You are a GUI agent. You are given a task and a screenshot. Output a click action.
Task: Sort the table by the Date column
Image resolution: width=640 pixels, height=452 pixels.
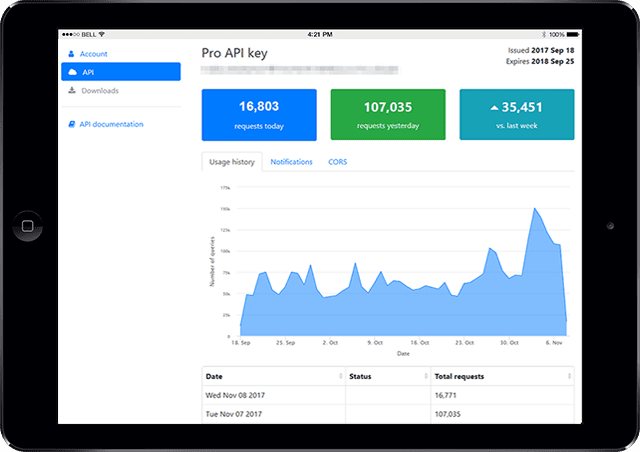pyautogui.click(x=340, y=376)
